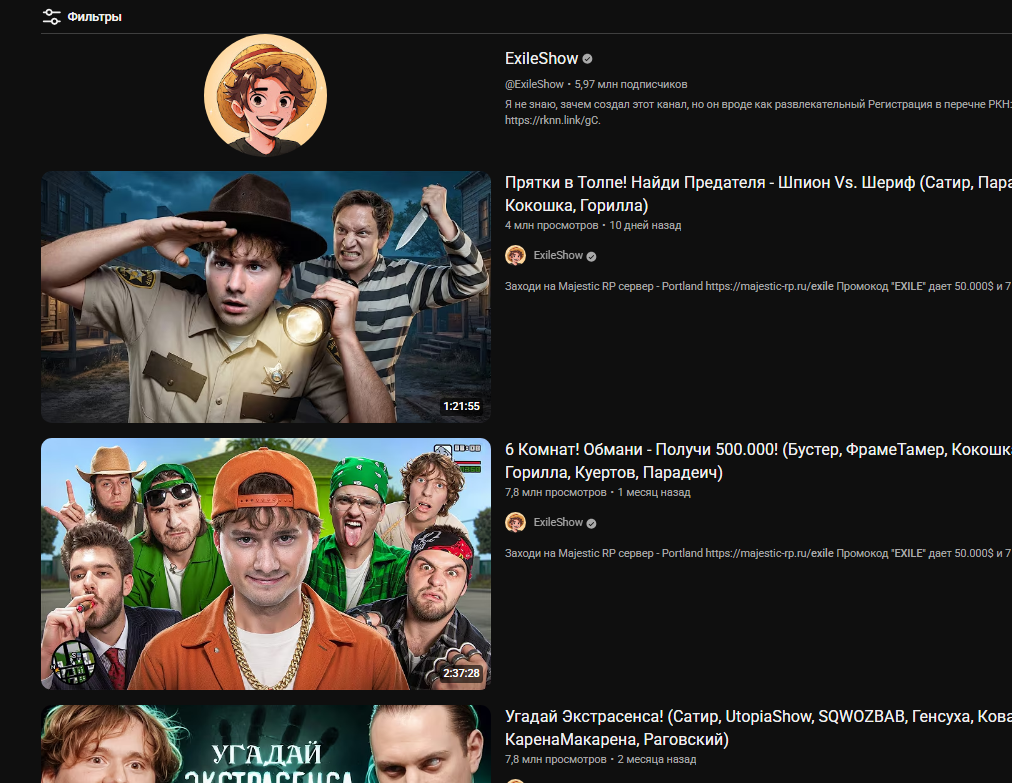The width and height of the screenshot is (1012, 783).
Task: Click the filter sliders icon
Action: coord(52,17)
